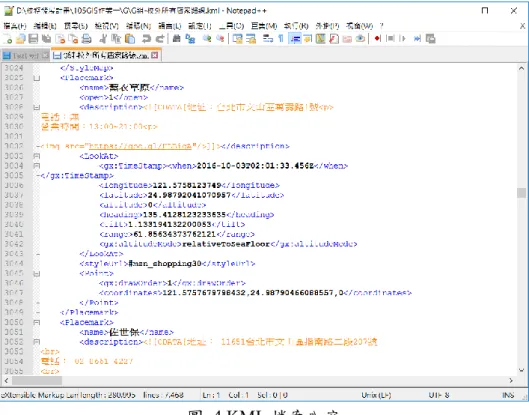Open Folder as Workspace toolbar icon
The height and width of the screenshot is (415, 529).
pos(347,39)
